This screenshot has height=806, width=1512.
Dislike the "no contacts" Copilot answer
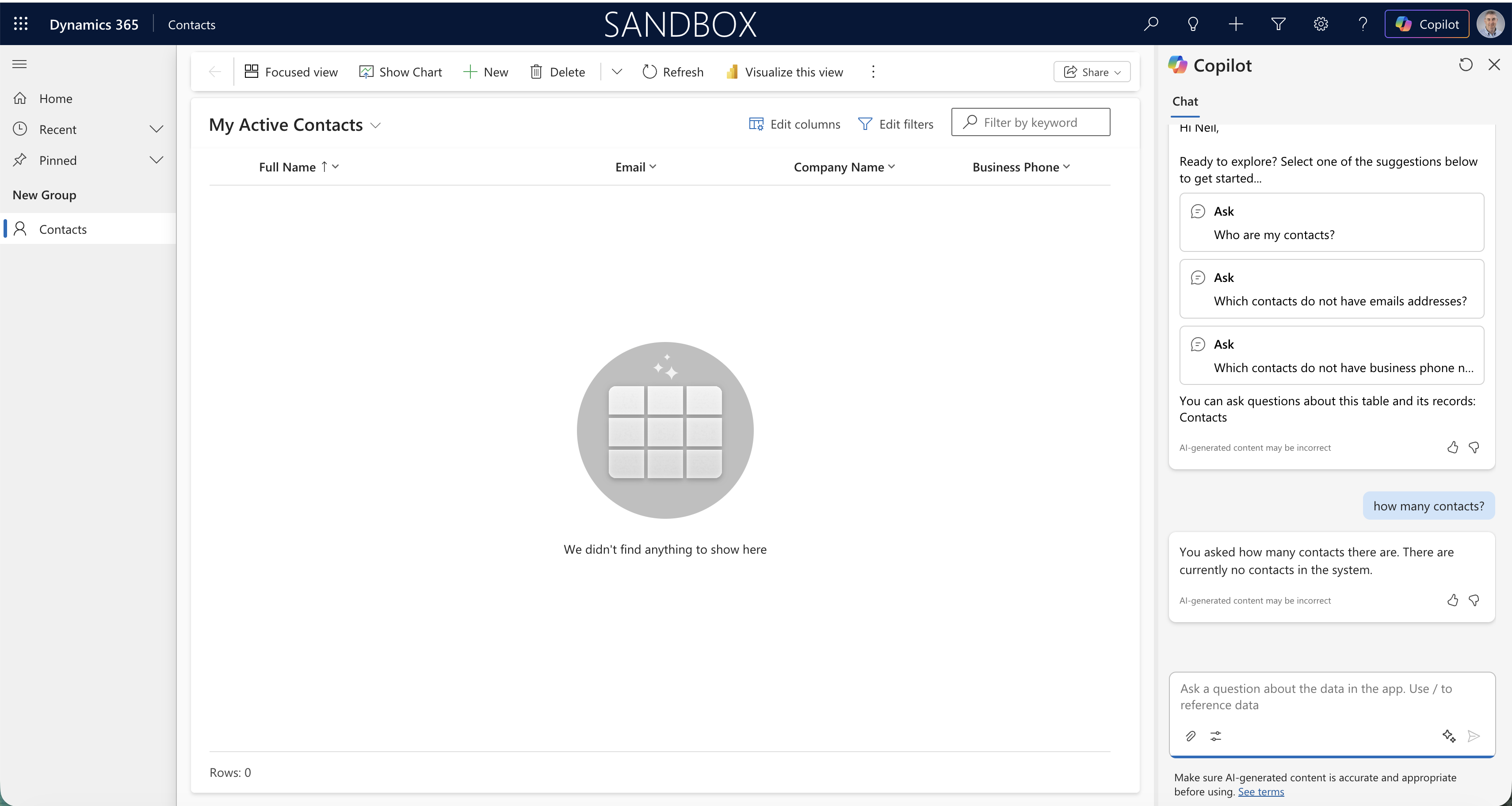(x=1474, y=600)
